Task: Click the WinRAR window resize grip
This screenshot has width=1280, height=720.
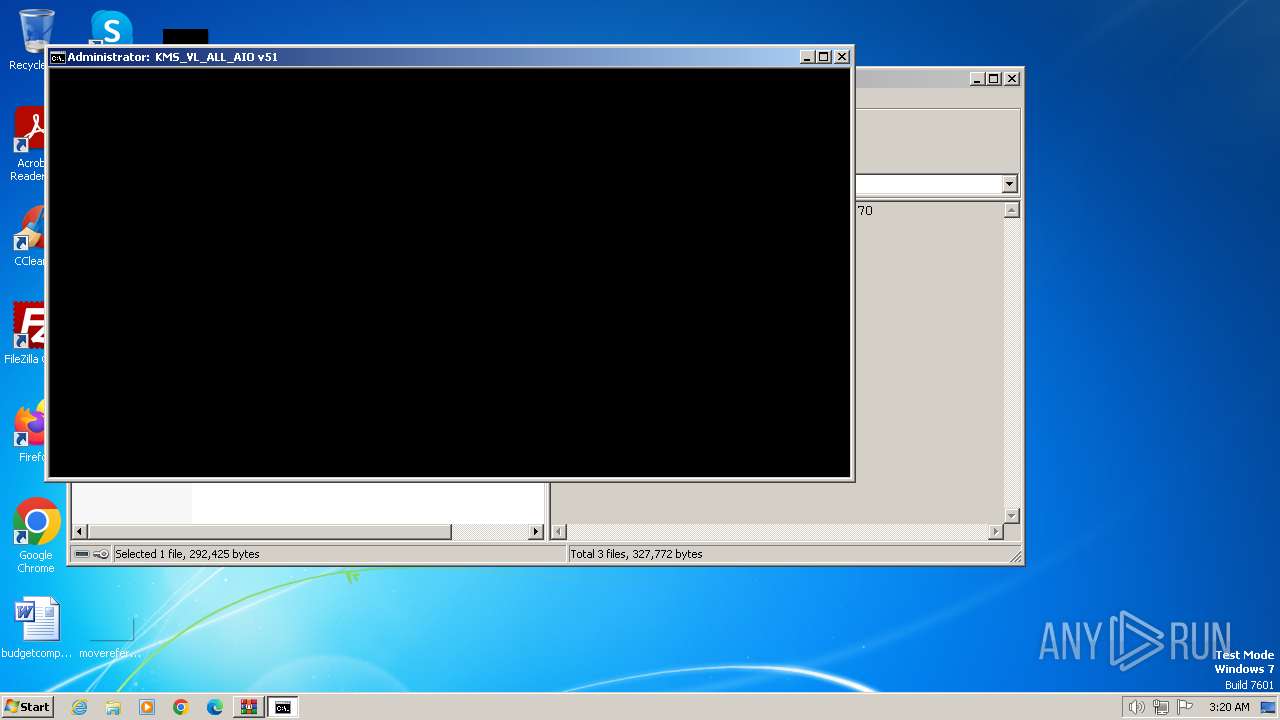Action: click(1016, 557)
